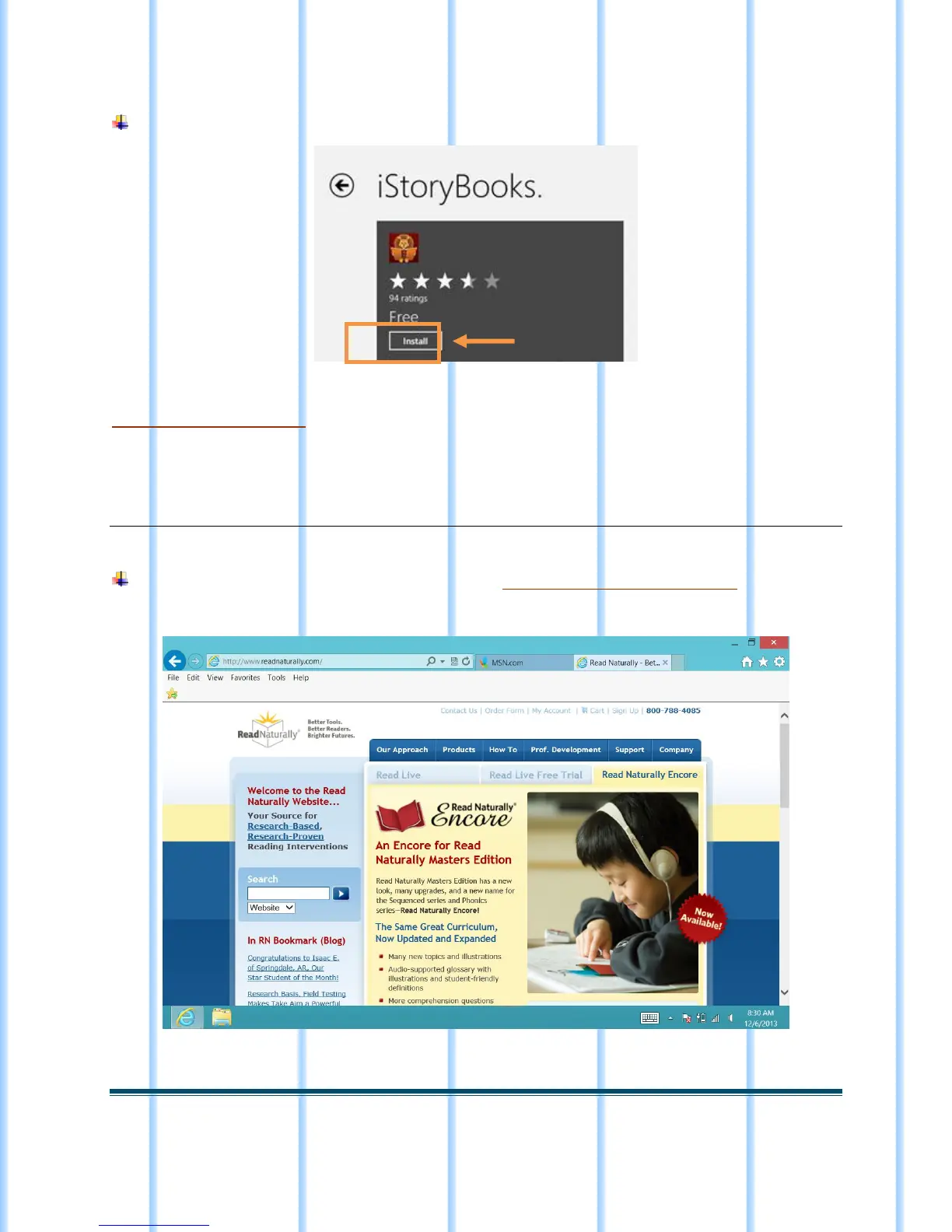Click the iStoryBooks app tile icon

point(404,248)
